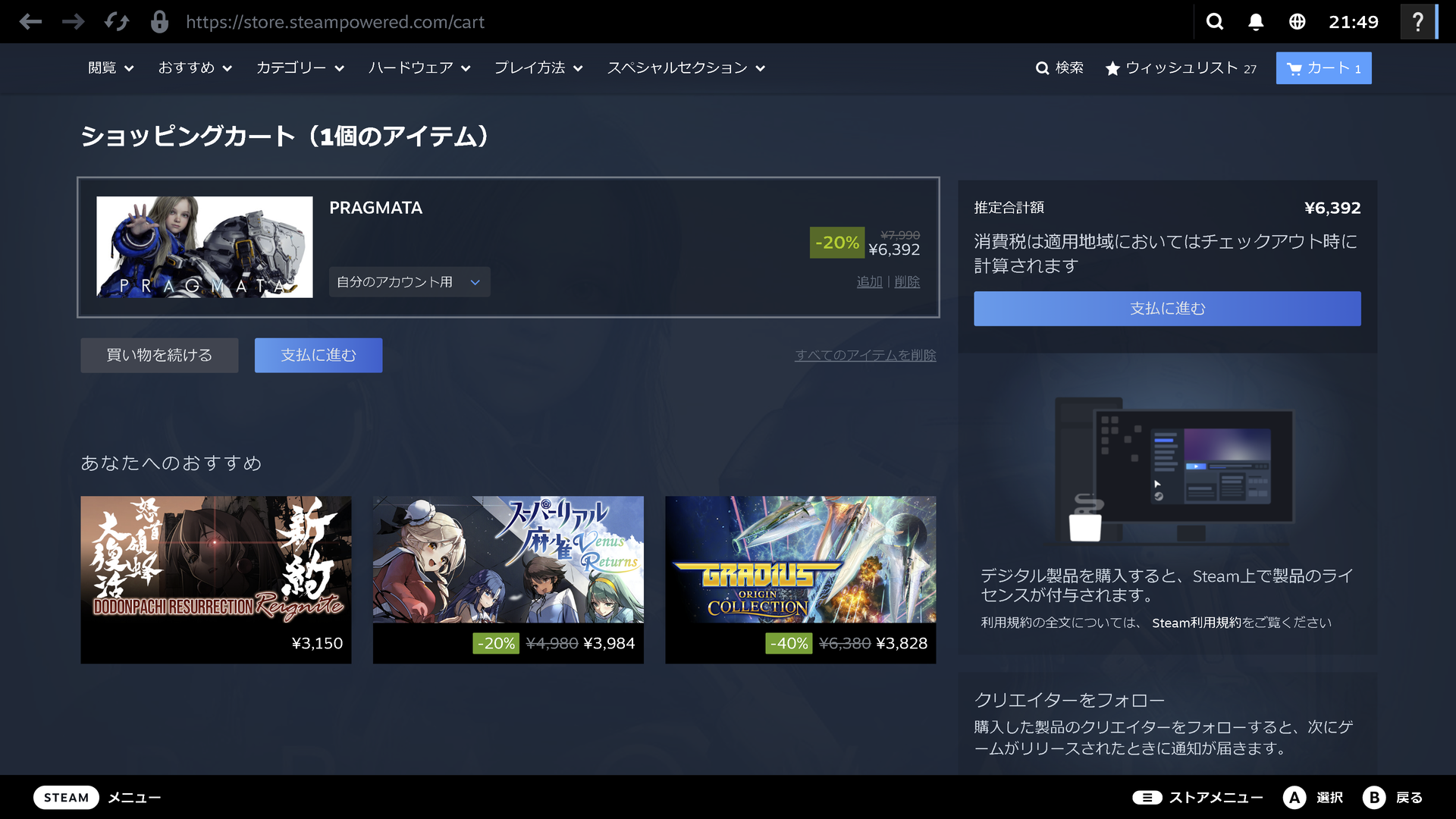Click the STEAM menu badge
The height and width of the screenshot is (819, 1456).
pyautogui.click(x=66, y=798)
